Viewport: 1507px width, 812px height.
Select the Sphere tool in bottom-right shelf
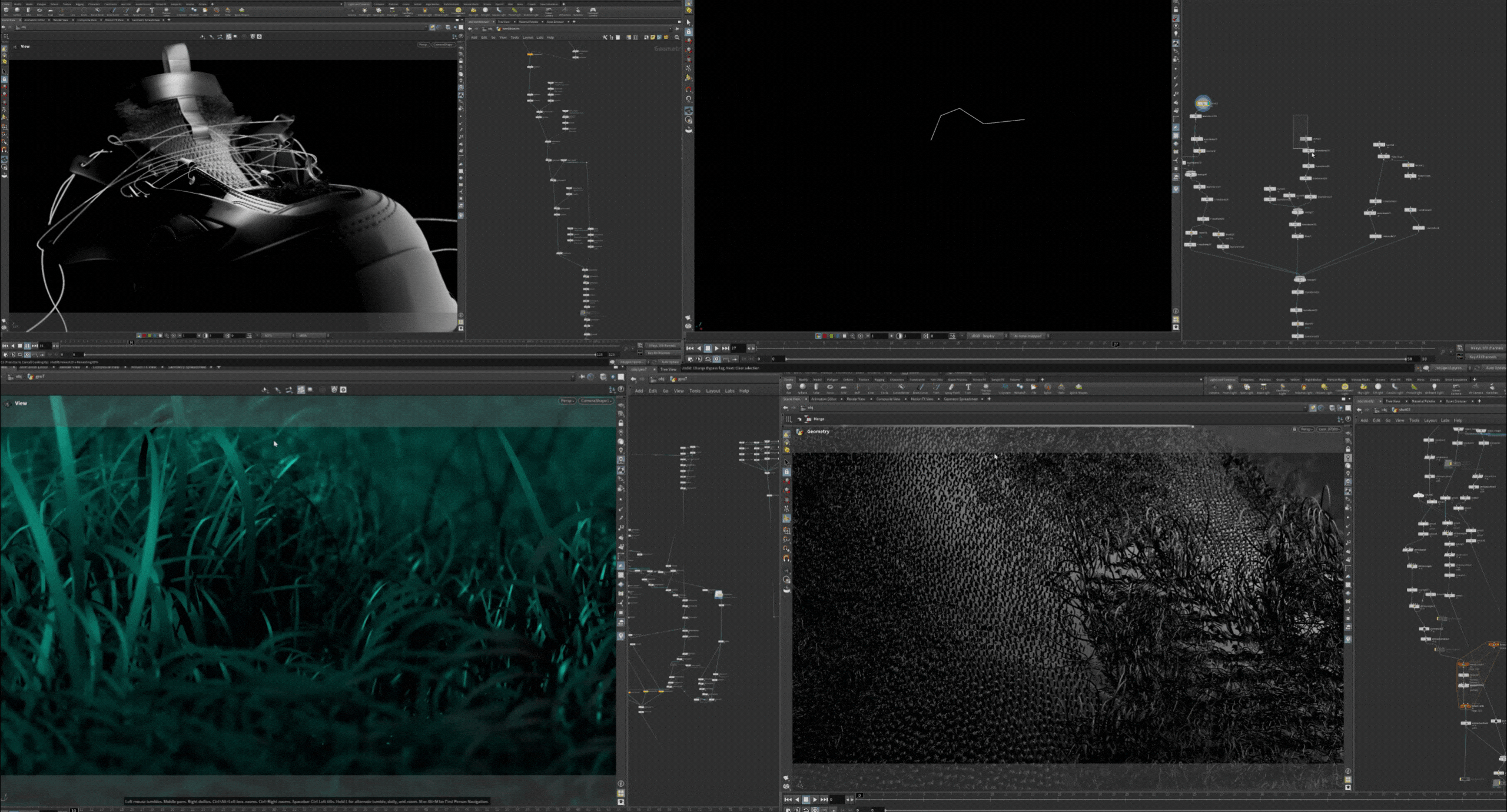pyautogui.click(x=802, y=387)
